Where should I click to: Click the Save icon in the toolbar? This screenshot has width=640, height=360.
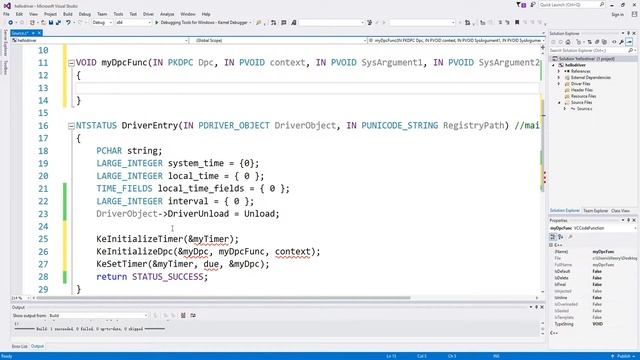pyautogui.click(x=51, y=23)
